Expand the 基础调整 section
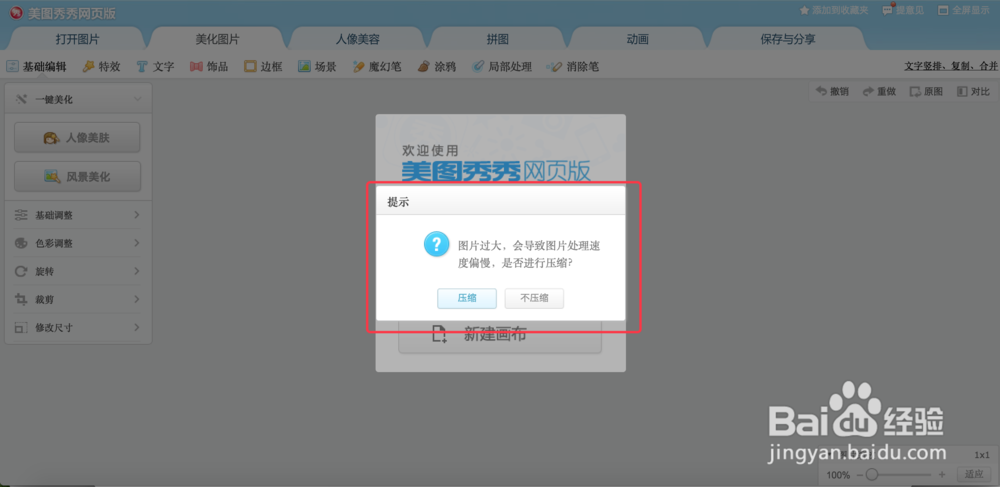 tap(77, 215)
